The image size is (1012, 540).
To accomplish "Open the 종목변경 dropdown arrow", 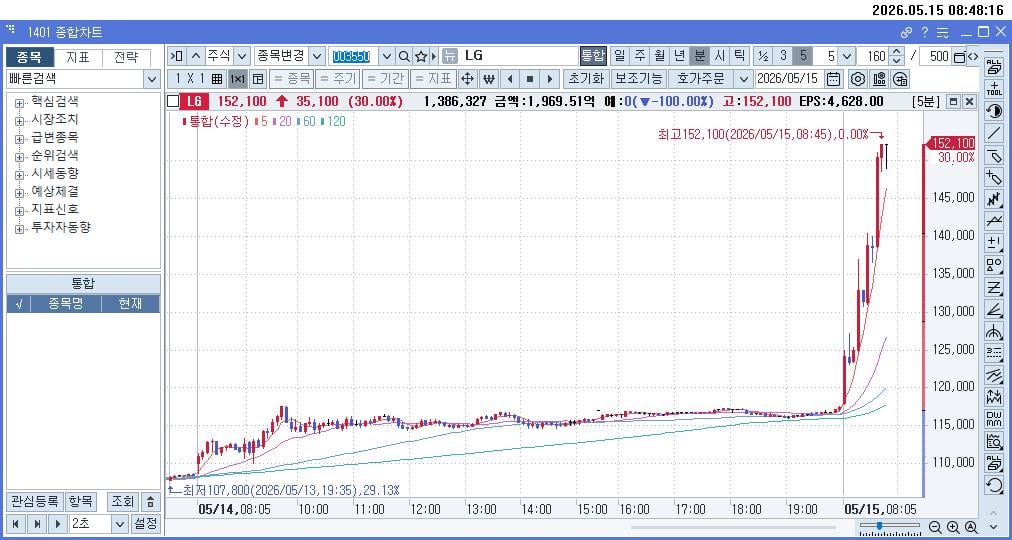I will pyautogui.click(x=317, y=56).
